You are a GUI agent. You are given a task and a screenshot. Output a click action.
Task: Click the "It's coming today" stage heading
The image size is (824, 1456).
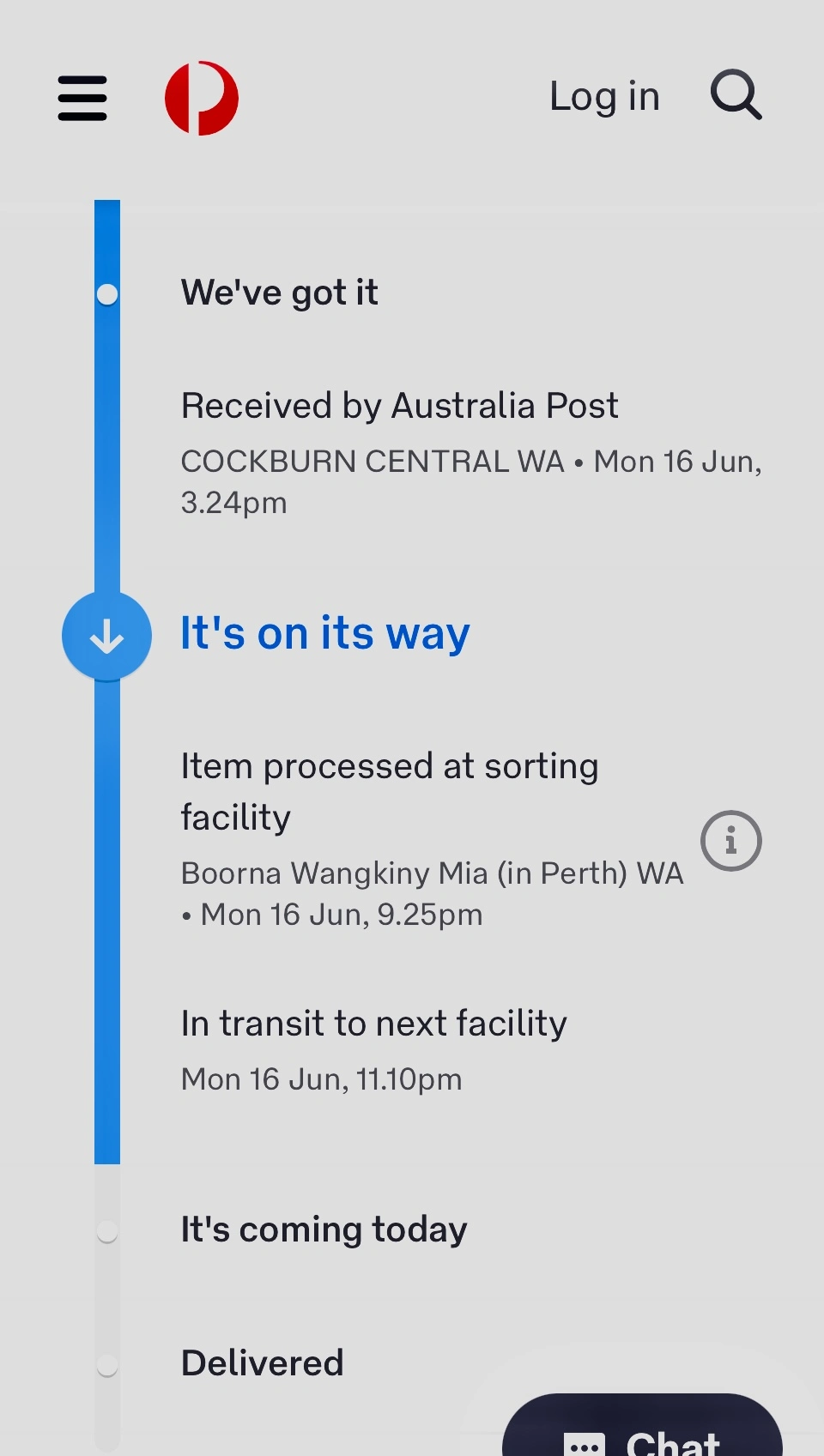click(324, 1229)
